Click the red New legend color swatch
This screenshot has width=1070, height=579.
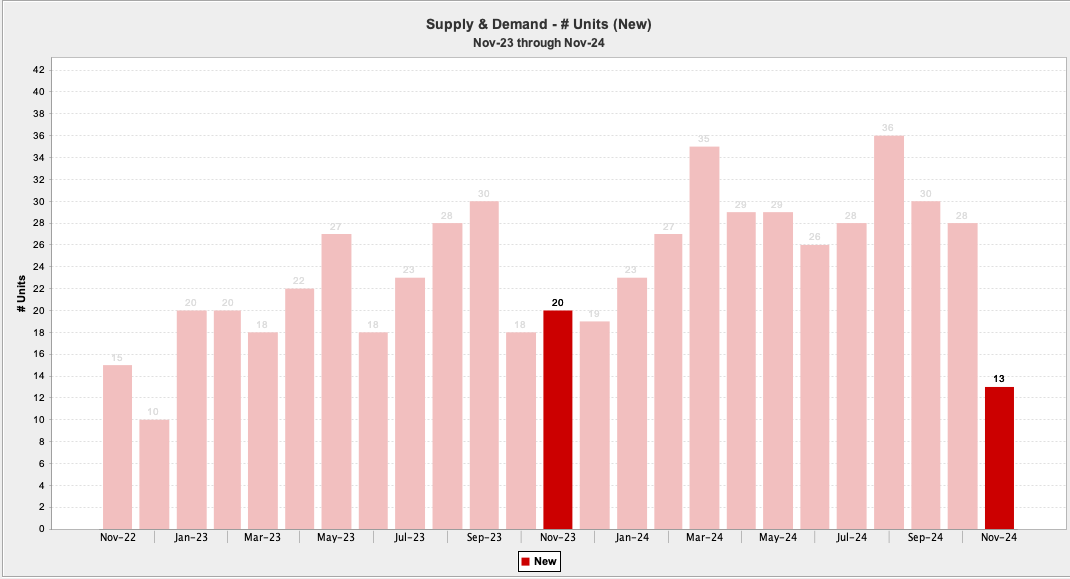[x=525, y=562]
